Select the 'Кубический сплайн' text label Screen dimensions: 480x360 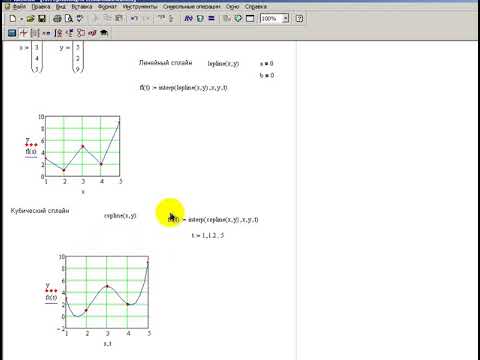(x=40, y=211)
